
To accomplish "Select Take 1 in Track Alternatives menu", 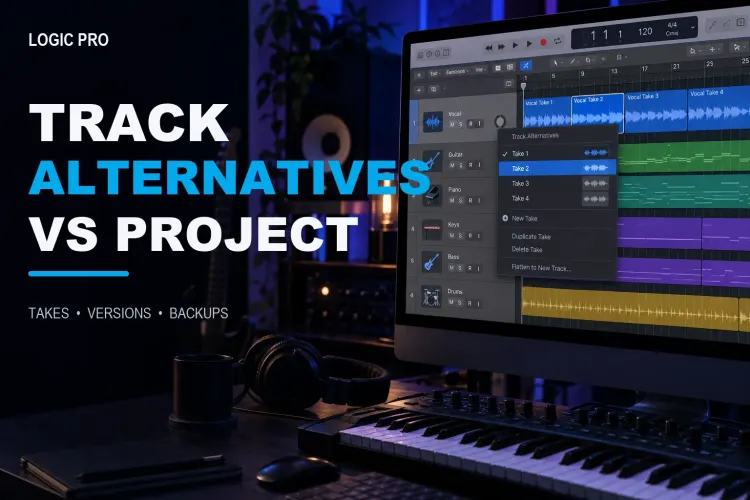I will click(x=557, y=154).
